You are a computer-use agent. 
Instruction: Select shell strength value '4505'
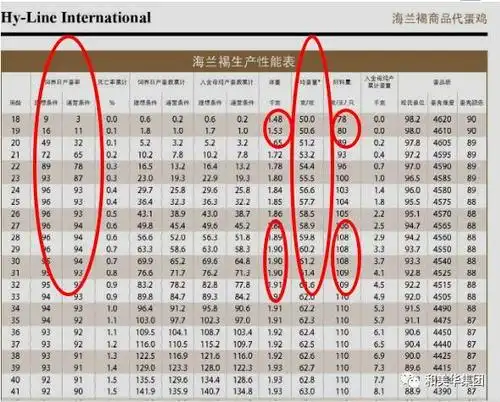442,297
